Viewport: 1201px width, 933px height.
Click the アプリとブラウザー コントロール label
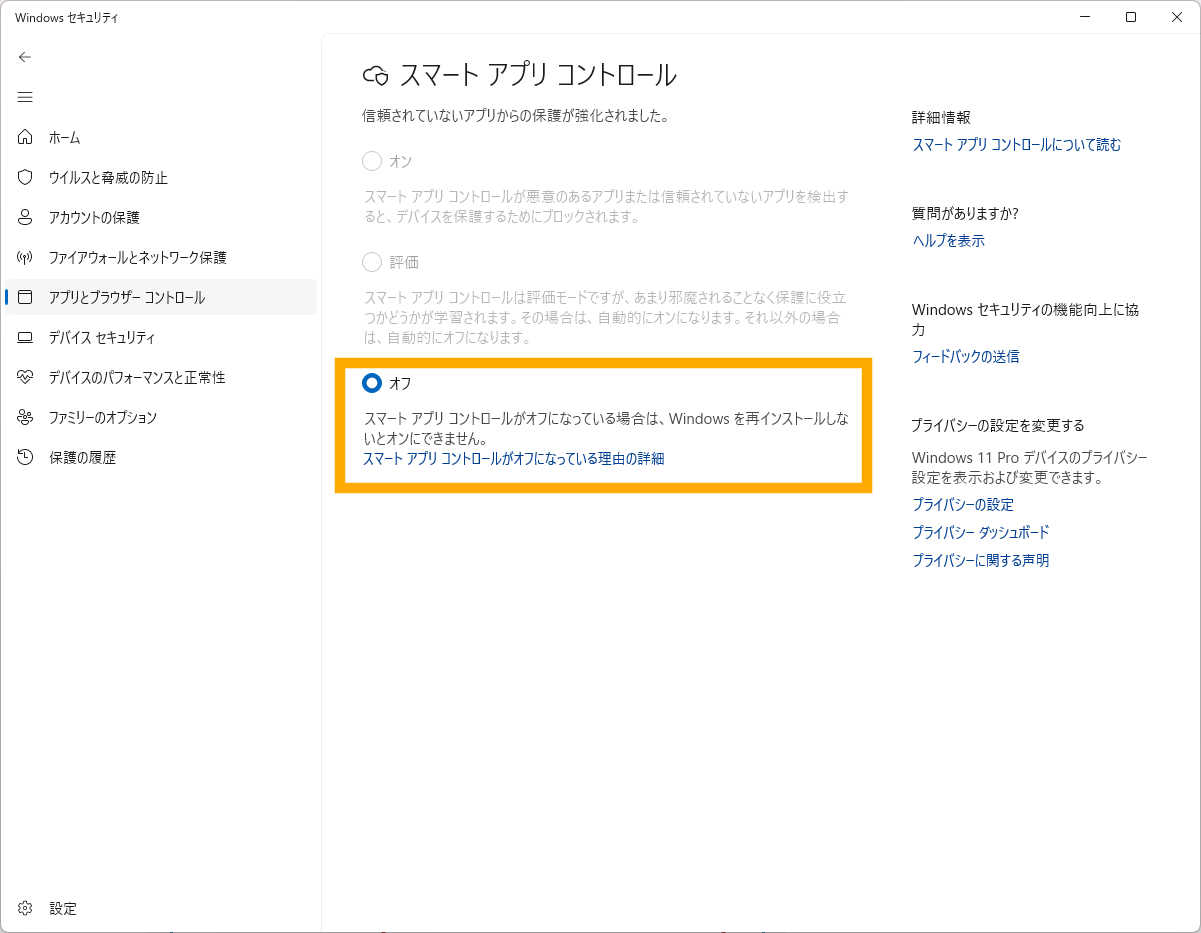point(127,297)
